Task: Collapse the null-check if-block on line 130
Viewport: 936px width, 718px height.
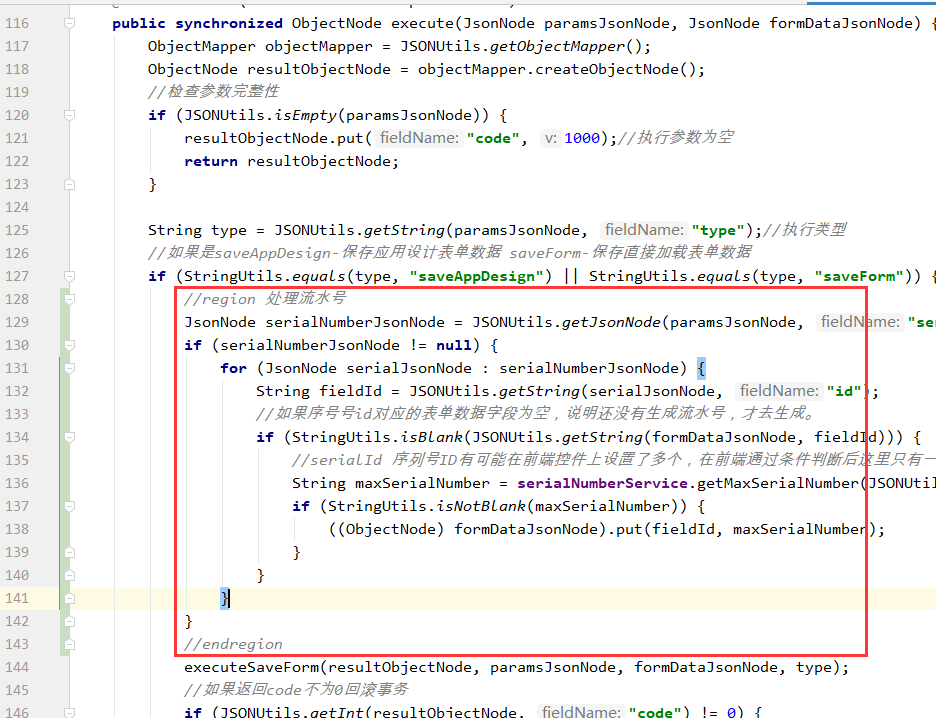Action: (72, 345)
